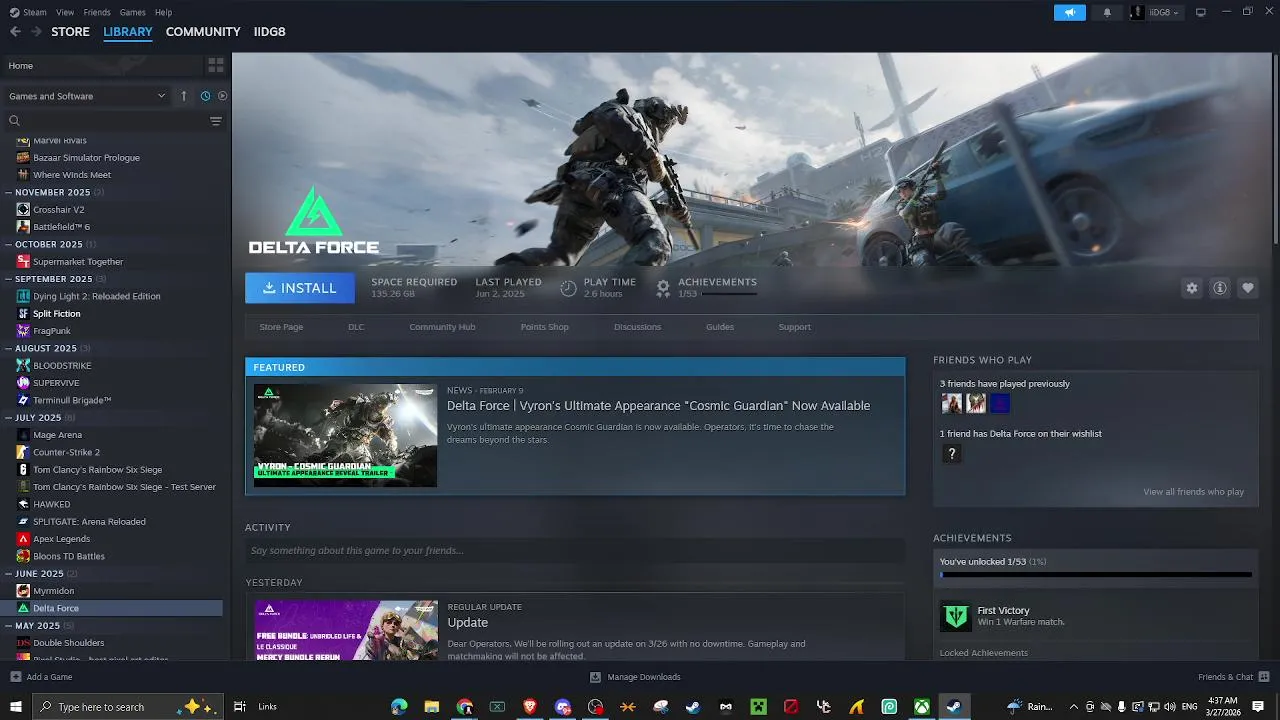This screenshot has width=1280, height=720.
Task: Click the Counter-Strike 2 game icon
Action: pos(23,452)
